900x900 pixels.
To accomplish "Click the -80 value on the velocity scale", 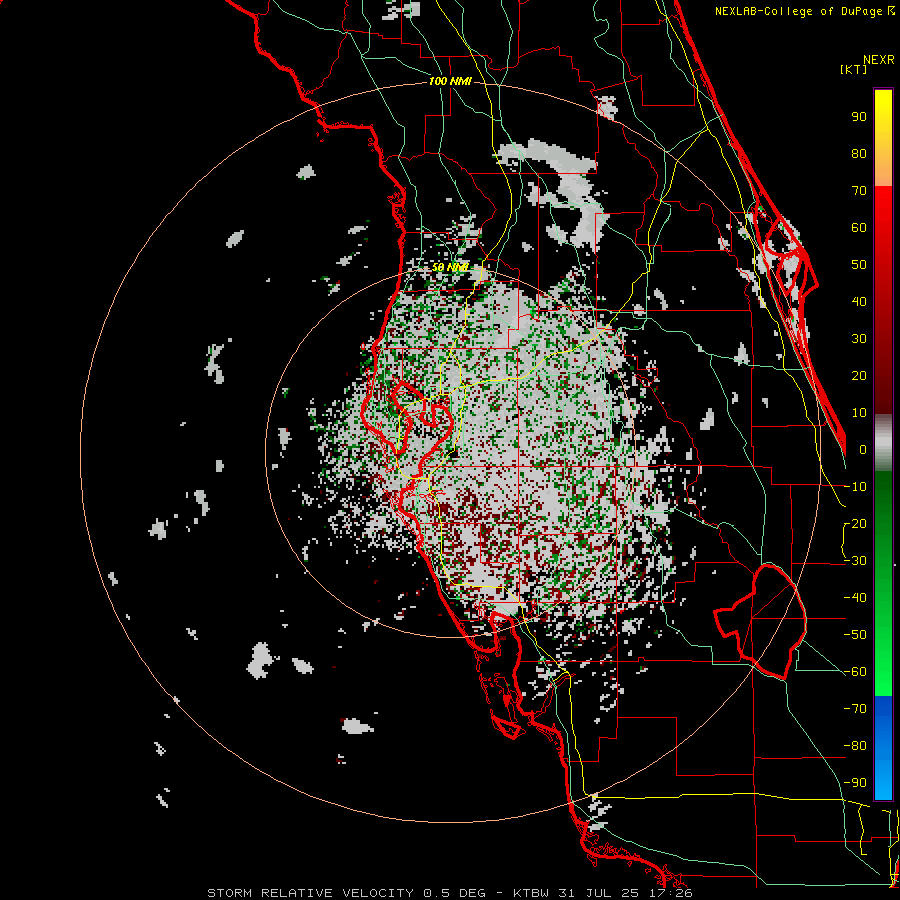I will (855, 746).
